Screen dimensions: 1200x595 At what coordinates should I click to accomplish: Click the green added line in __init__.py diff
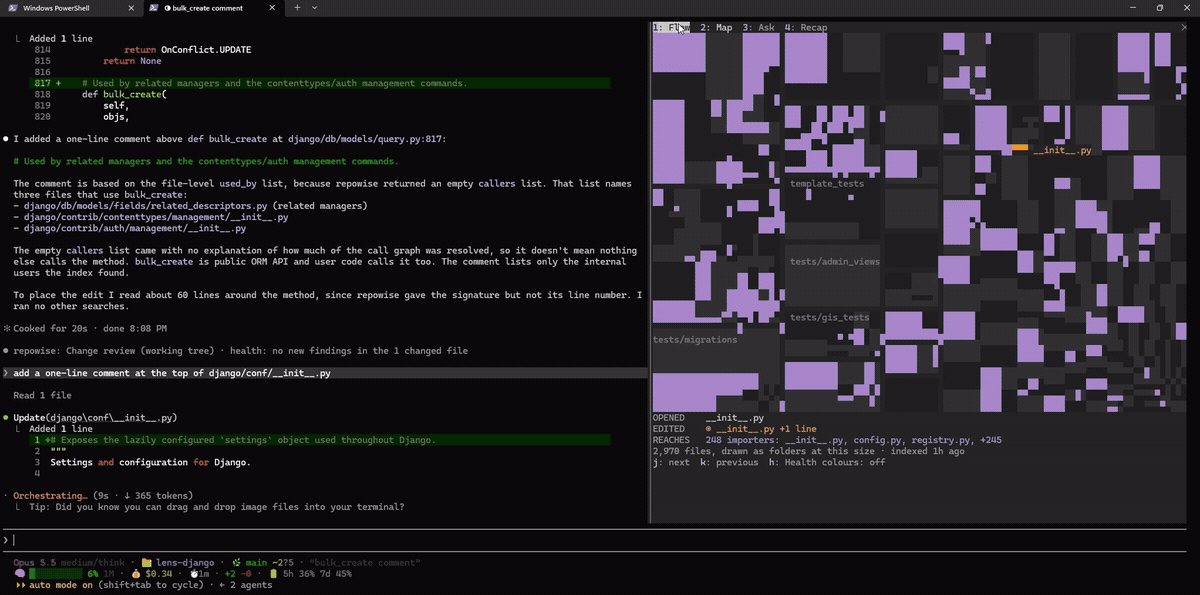click(x=320, y=440)
